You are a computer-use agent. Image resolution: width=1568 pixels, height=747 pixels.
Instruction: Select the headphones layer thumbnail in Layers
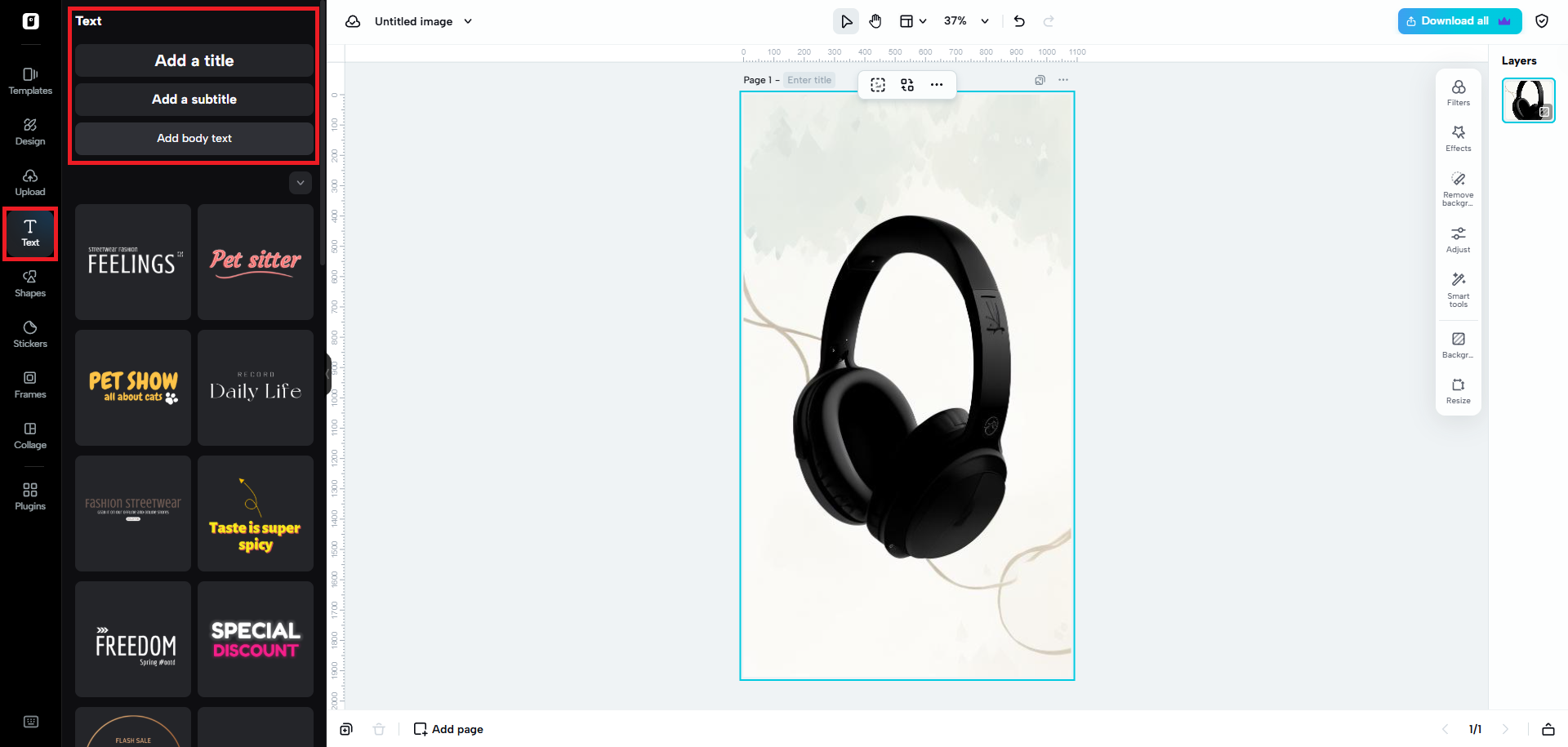(1528, 100)
